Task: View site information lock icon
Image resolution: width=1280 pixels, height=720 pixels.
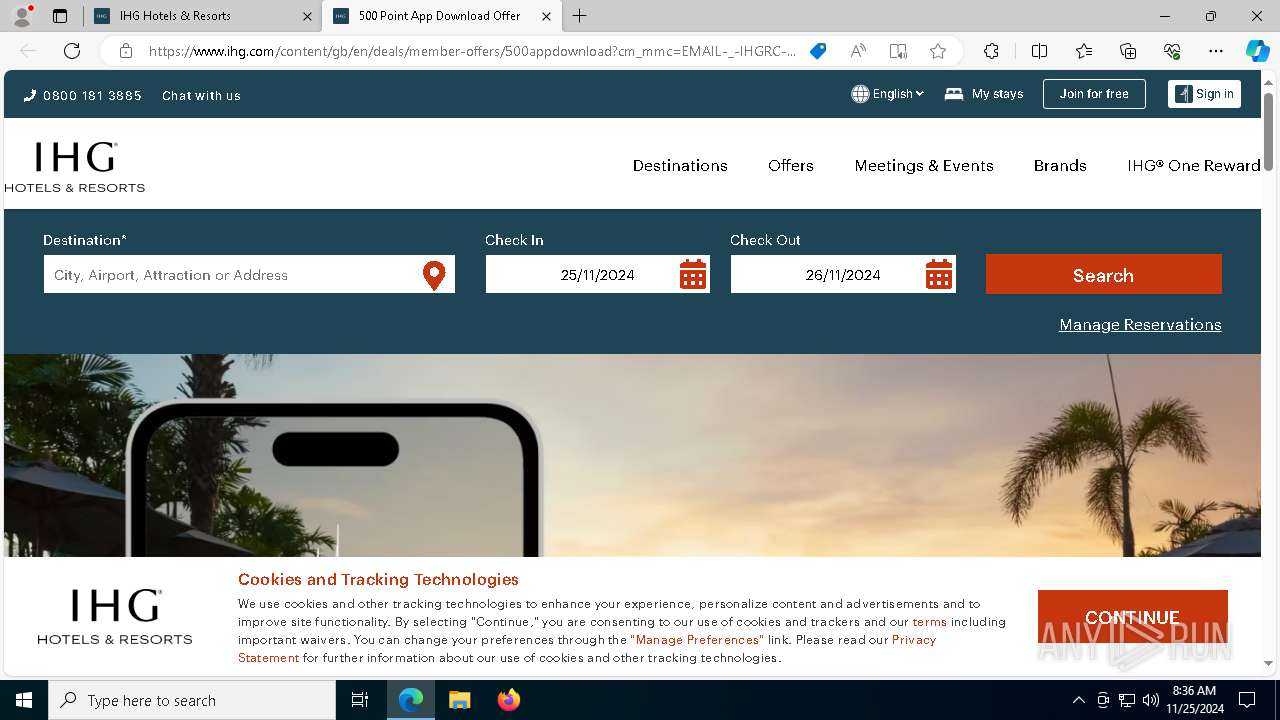Action: [125, 51]
